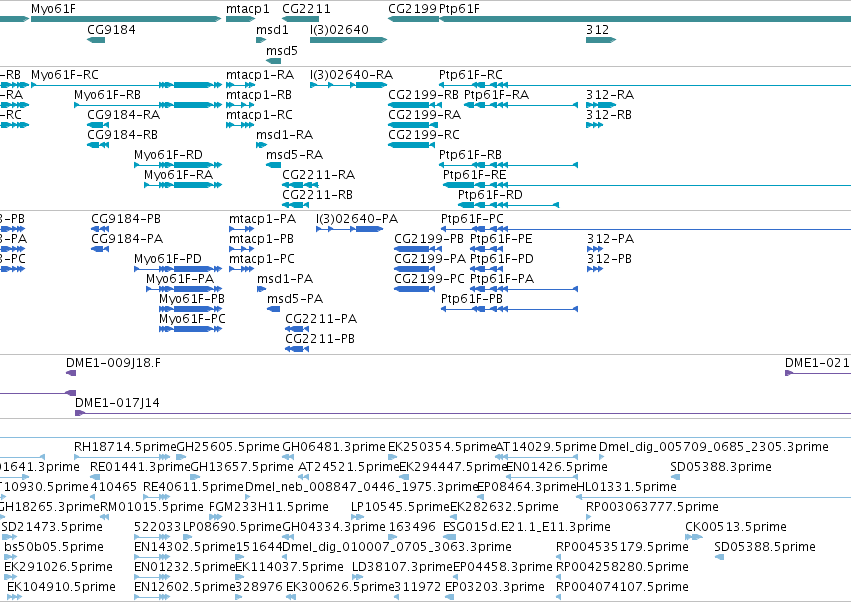Click transcript CG2199-RB label
The height and width of the screenshot is (602, 851).
[x=423, y=94]
